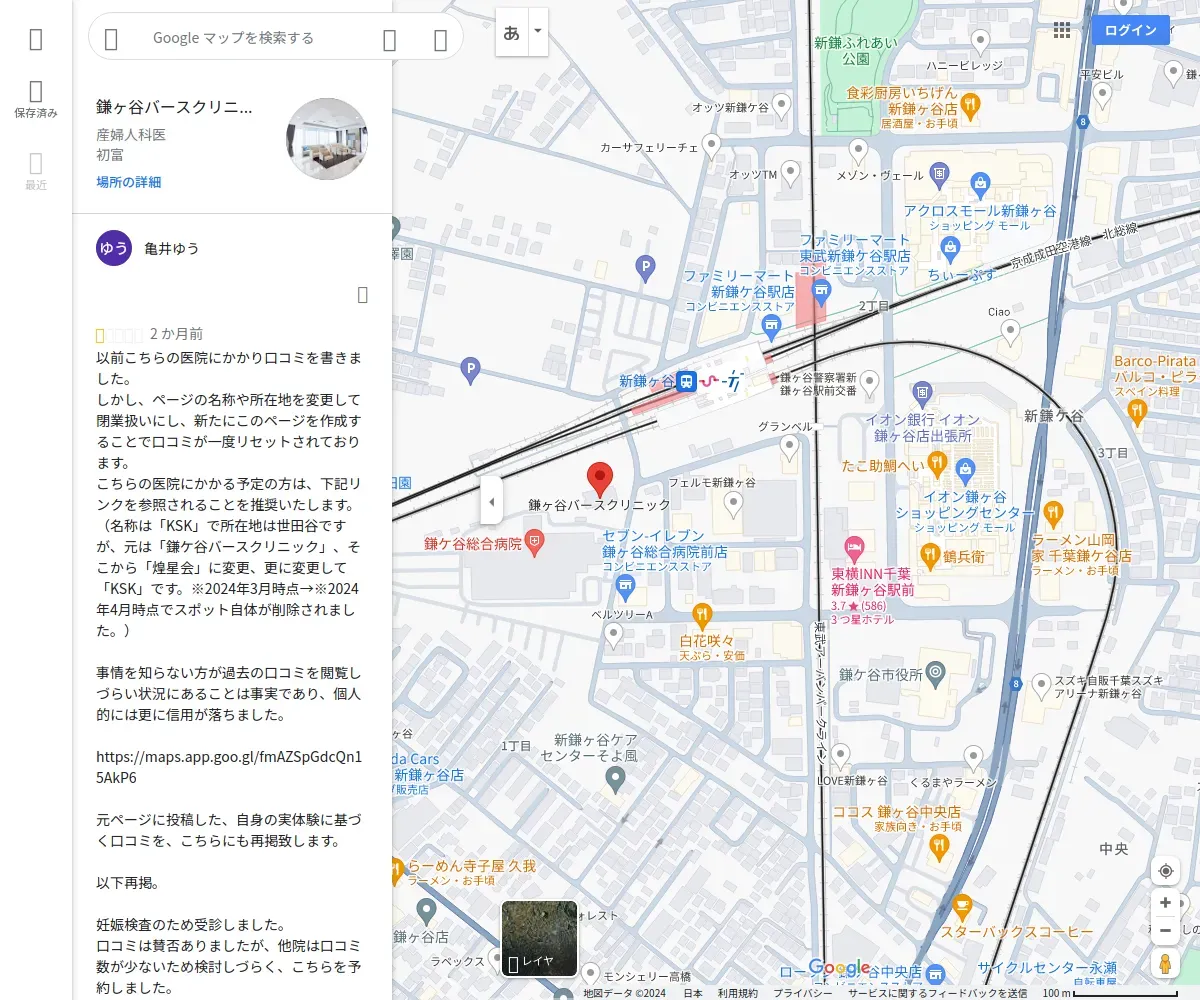Click the Street View pegman icon
This screenshot has height=1000, width=1200.
pyautogui.click(x=1165, y=963)
